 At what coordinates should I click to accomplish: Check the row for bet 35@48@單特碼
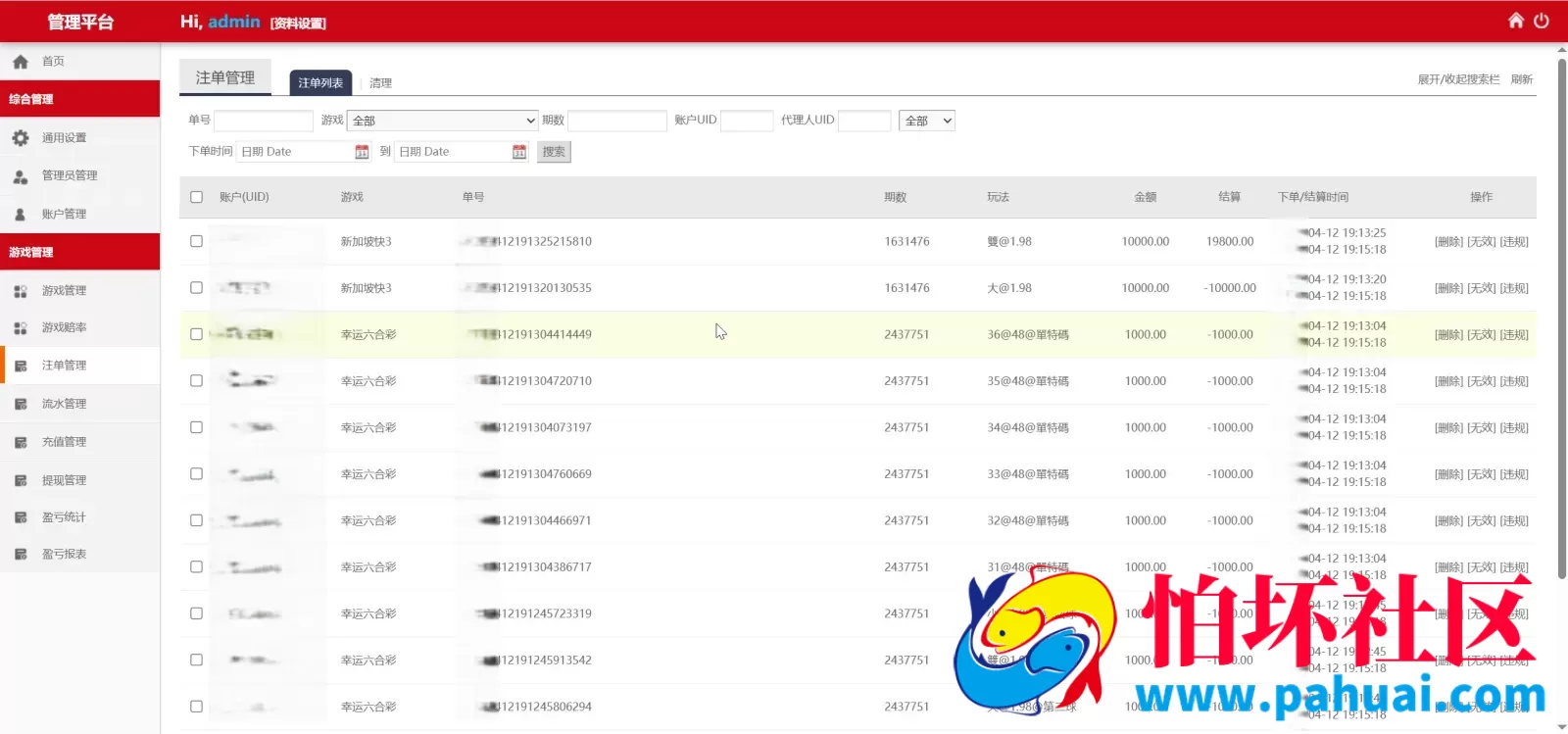[196, 381]
